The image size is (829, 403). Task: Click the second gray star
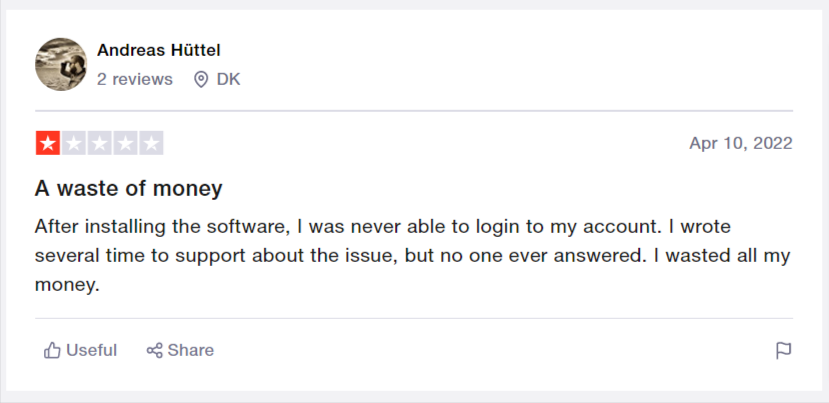pos(73,143)
